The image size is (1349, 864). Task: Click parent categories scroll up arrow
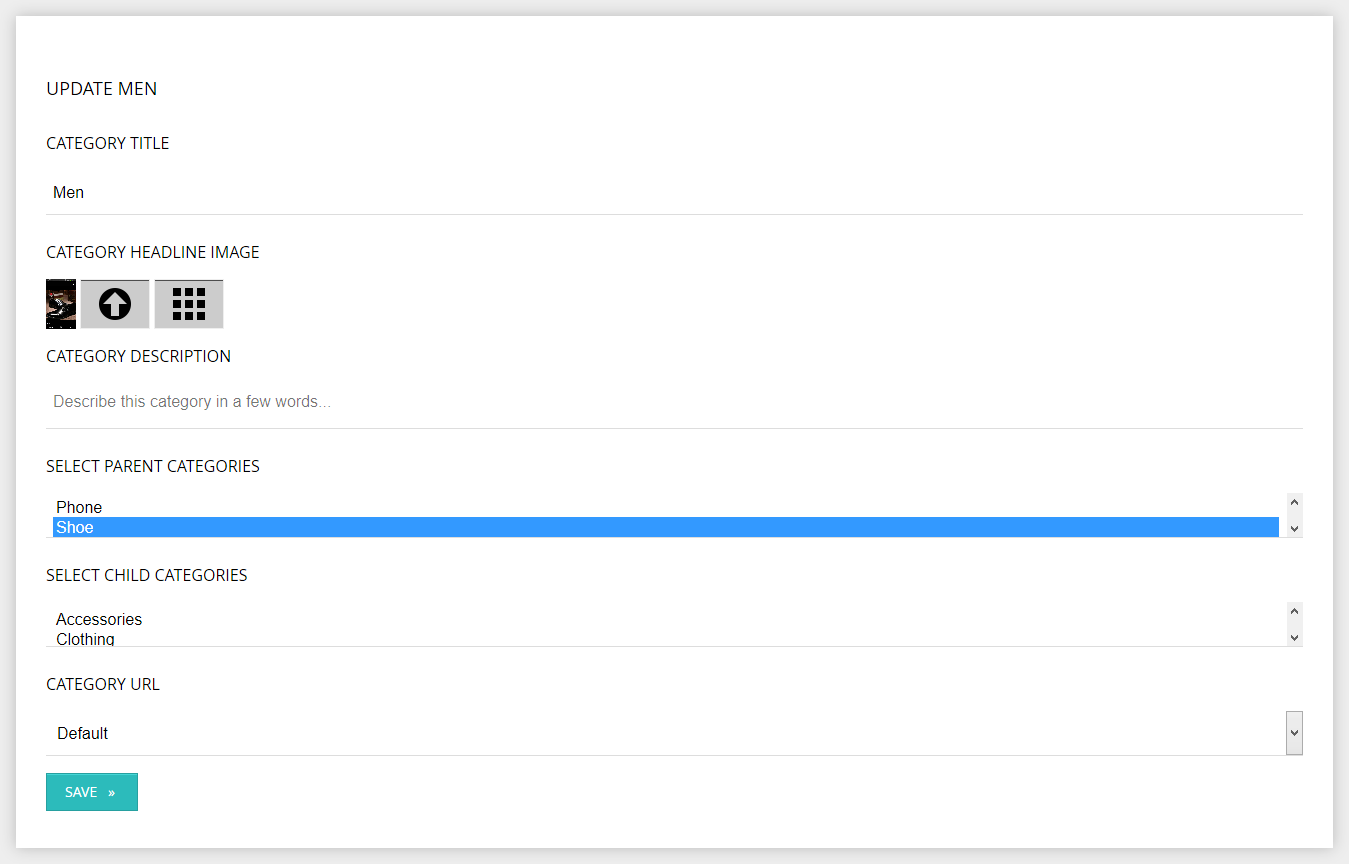1294,502
